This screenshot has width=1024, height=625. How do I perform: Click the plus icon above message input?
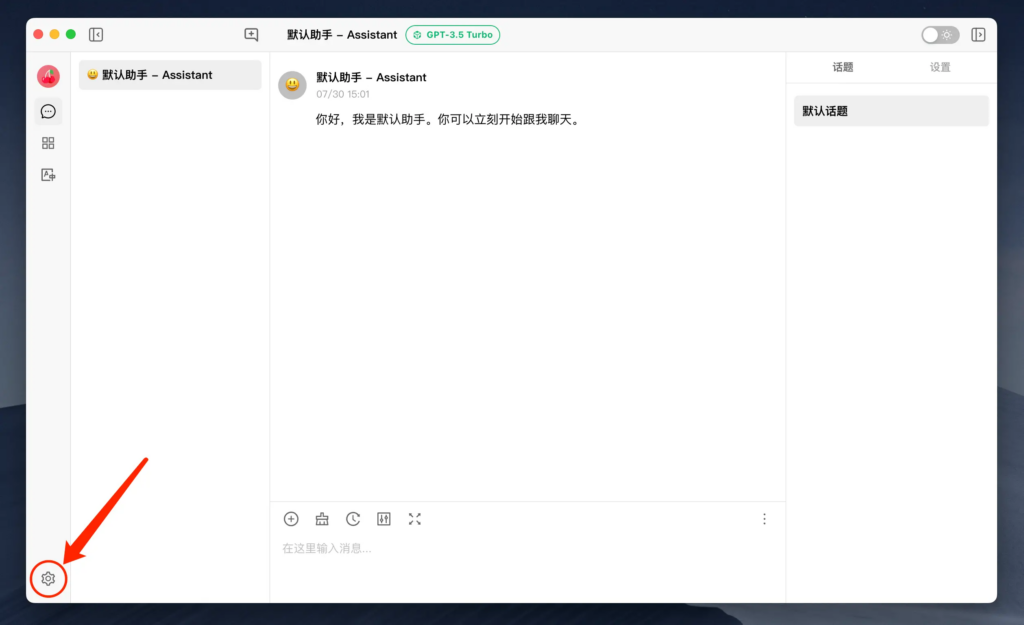click(291, 519)
